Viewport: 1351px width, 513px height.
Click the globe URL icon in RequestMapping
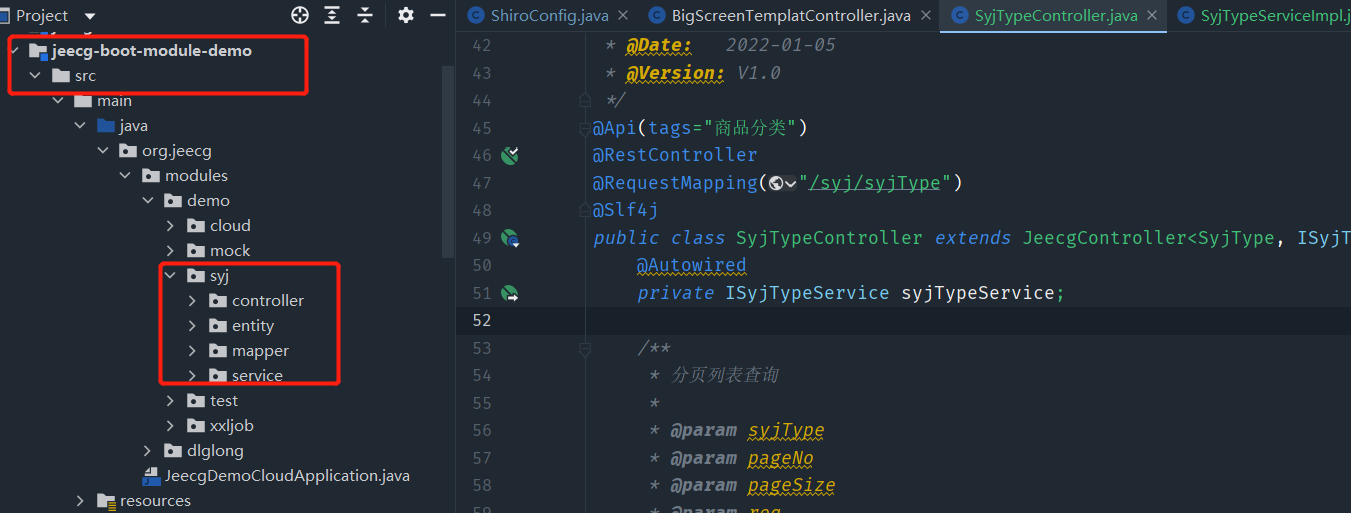(776, 183)
